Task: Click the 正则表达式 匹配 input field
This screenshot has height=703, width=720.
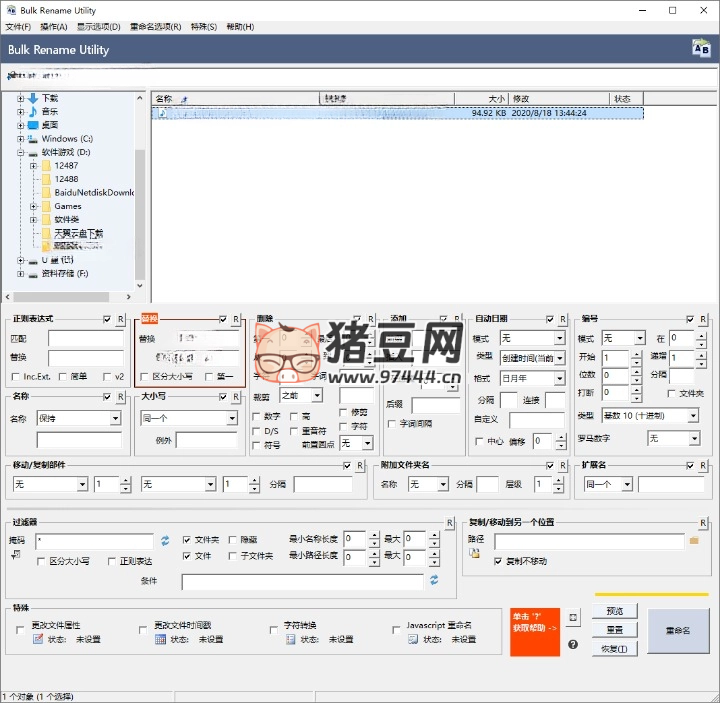Action: click(x=86, y=339)
